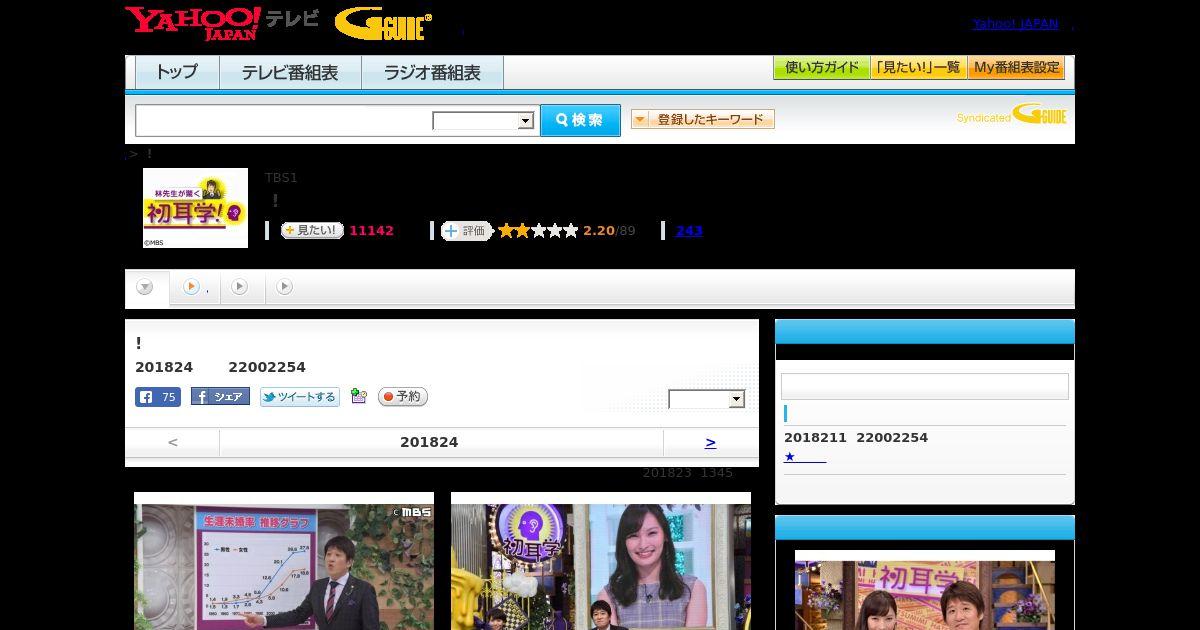
Task: Click the 2.20 rating score text
Action: pos(599,231)
